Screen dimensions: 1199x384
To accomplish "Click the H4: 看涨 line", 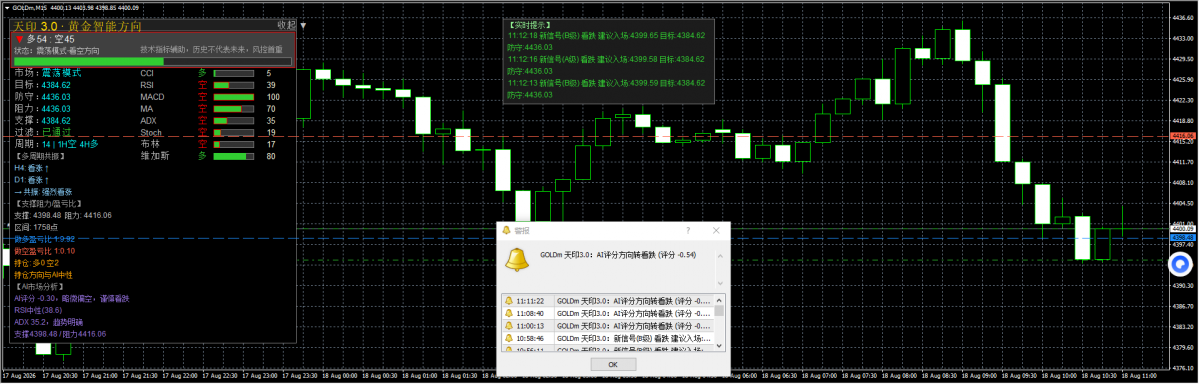I will (x=32, y=167).
